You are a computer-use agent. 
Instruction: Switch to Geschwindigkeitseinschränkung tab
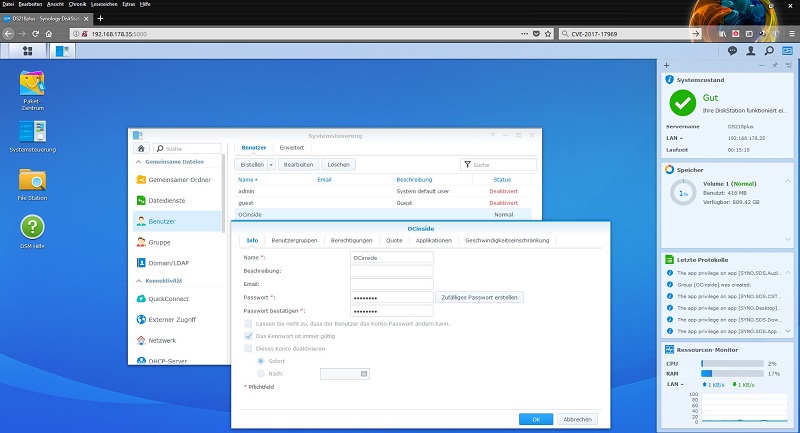[x=507, y=240]
